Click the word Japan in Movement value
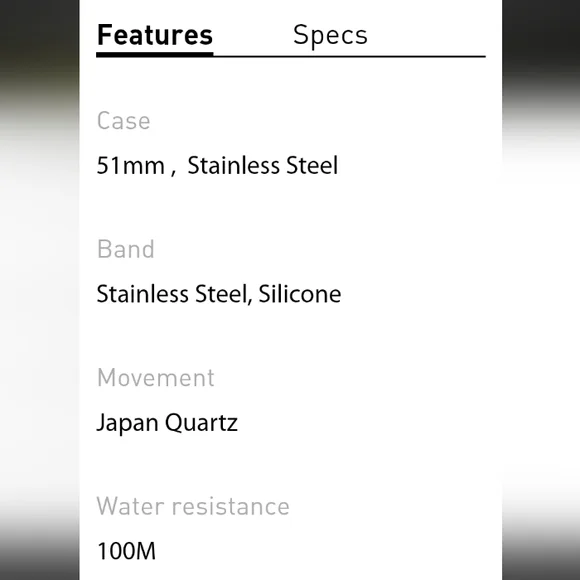The height and width of the screenshot is (580, 580). tap(128, 423)
